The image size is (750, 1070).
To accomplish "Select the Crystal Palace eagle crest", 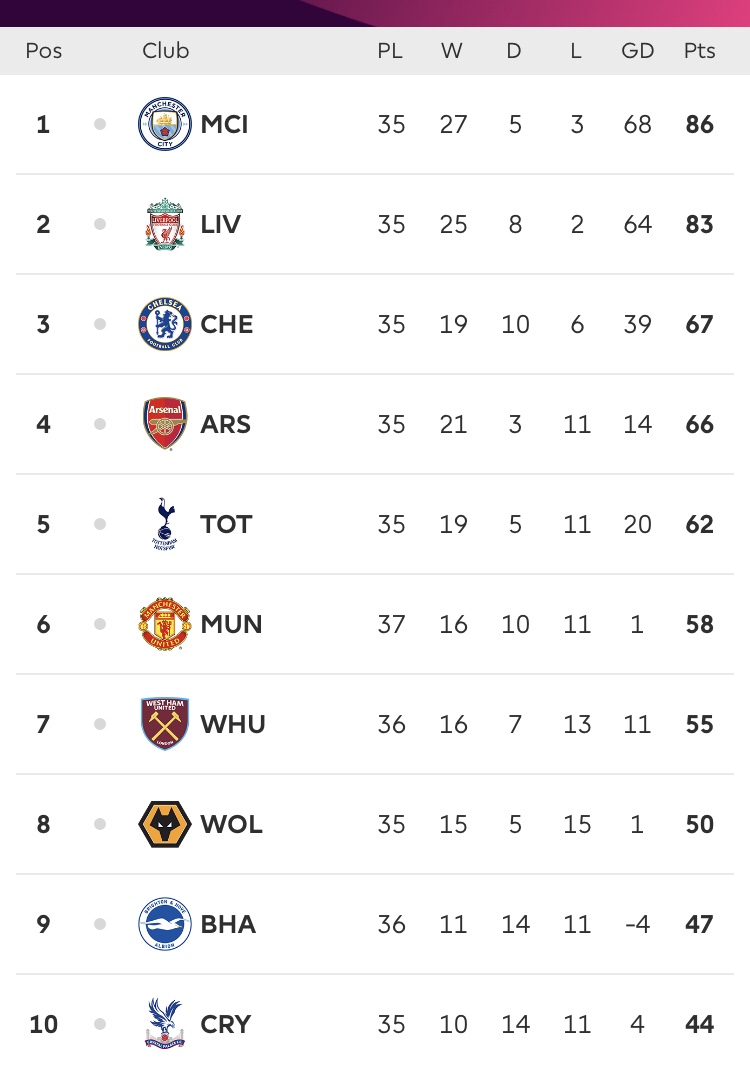I will 164,1024.
